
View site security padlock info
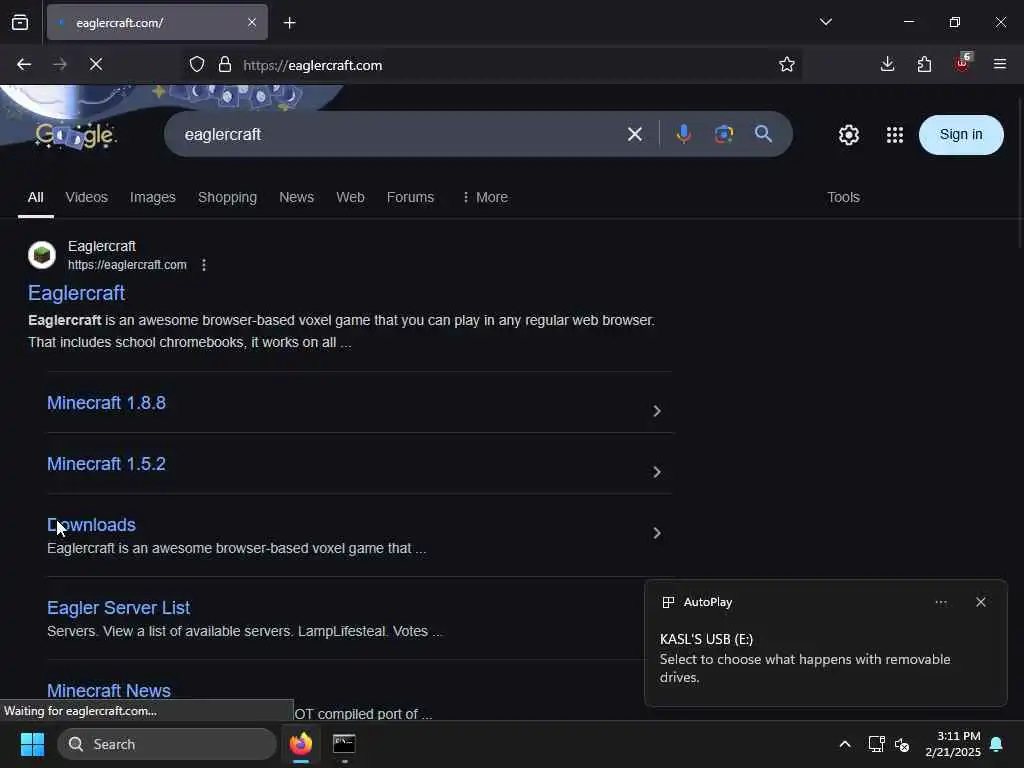225,65
